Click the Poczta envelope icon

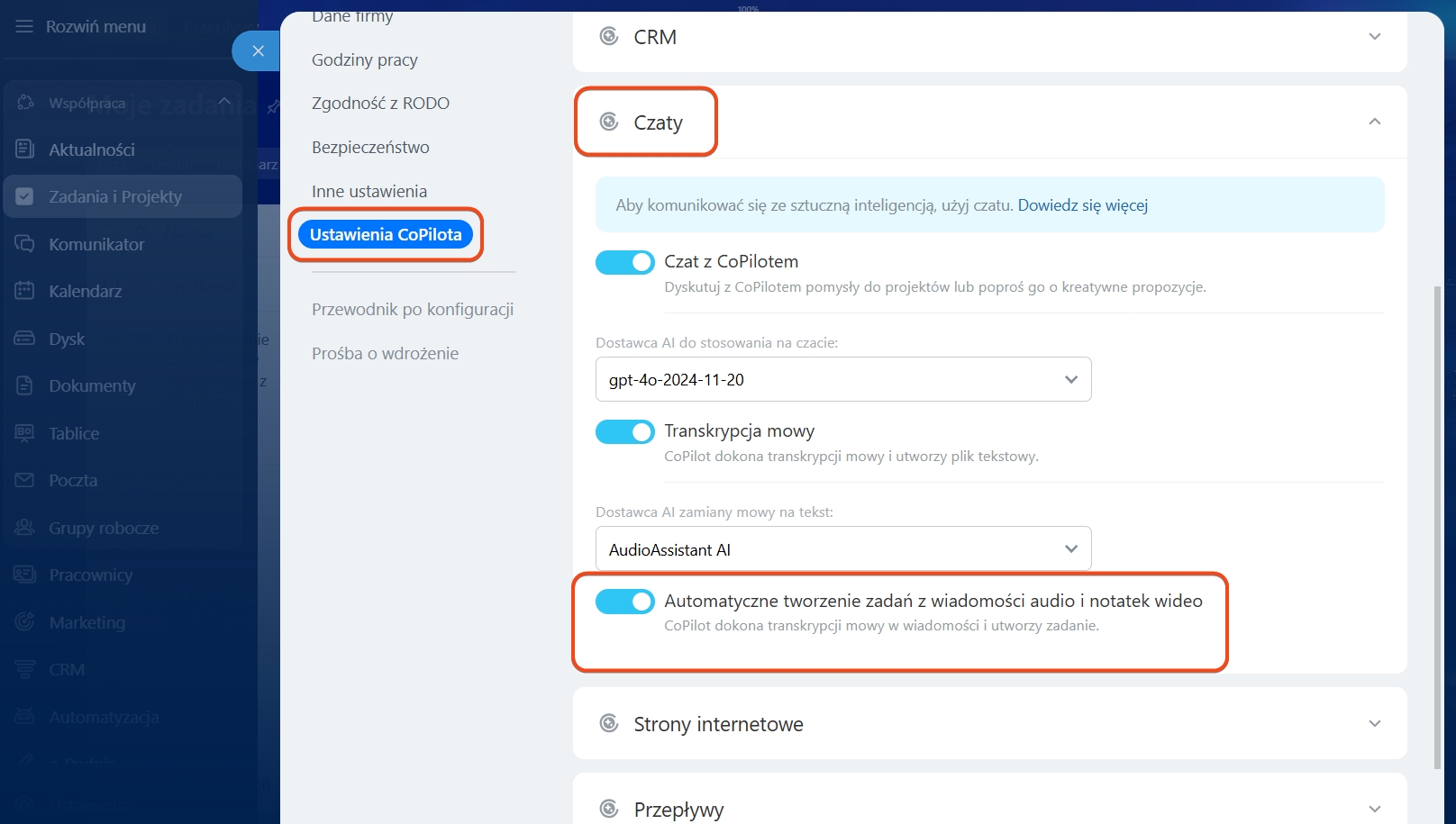pos(25,480)
